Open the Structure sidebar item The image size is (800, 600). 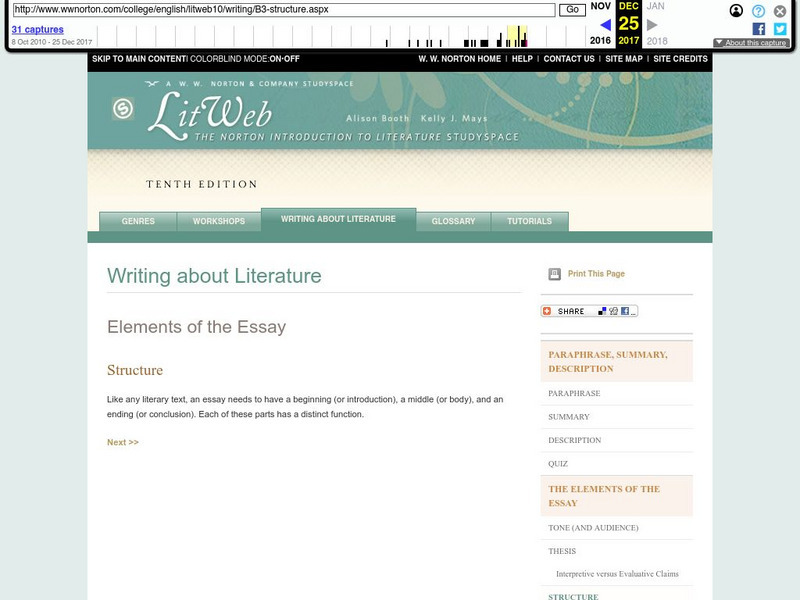(x=573, y=596)
